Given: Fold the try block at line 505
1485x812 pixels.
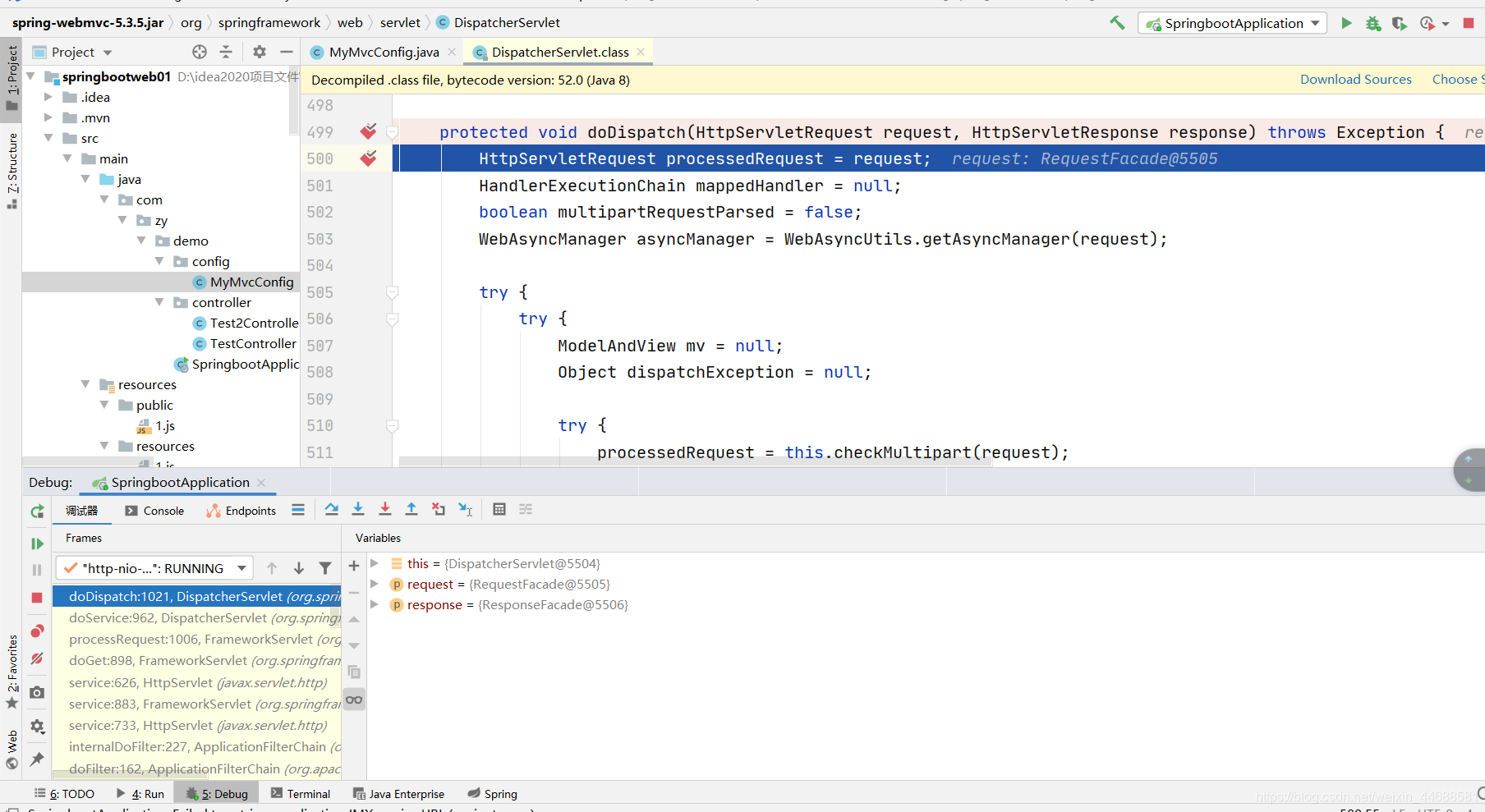Looking at the screenshot, I should (393, 292).
